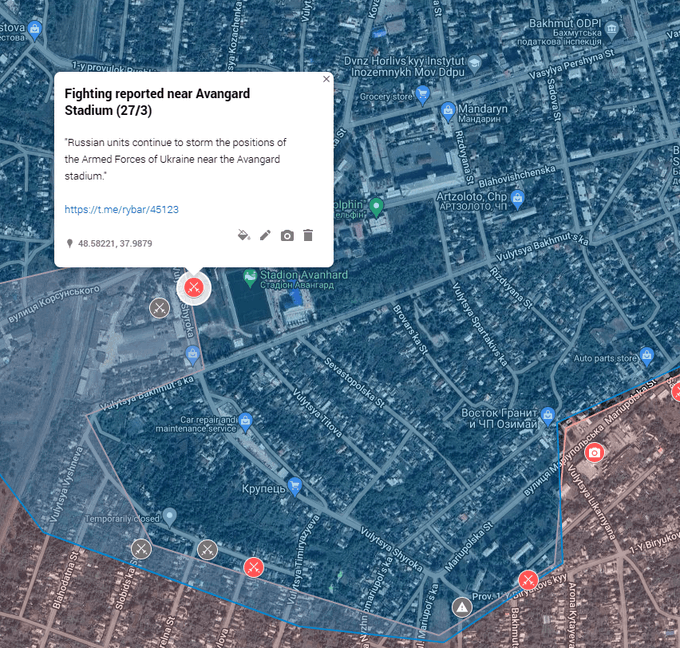
Task: Open the style paint bucket in popup
Action: [x=244, y=235]
